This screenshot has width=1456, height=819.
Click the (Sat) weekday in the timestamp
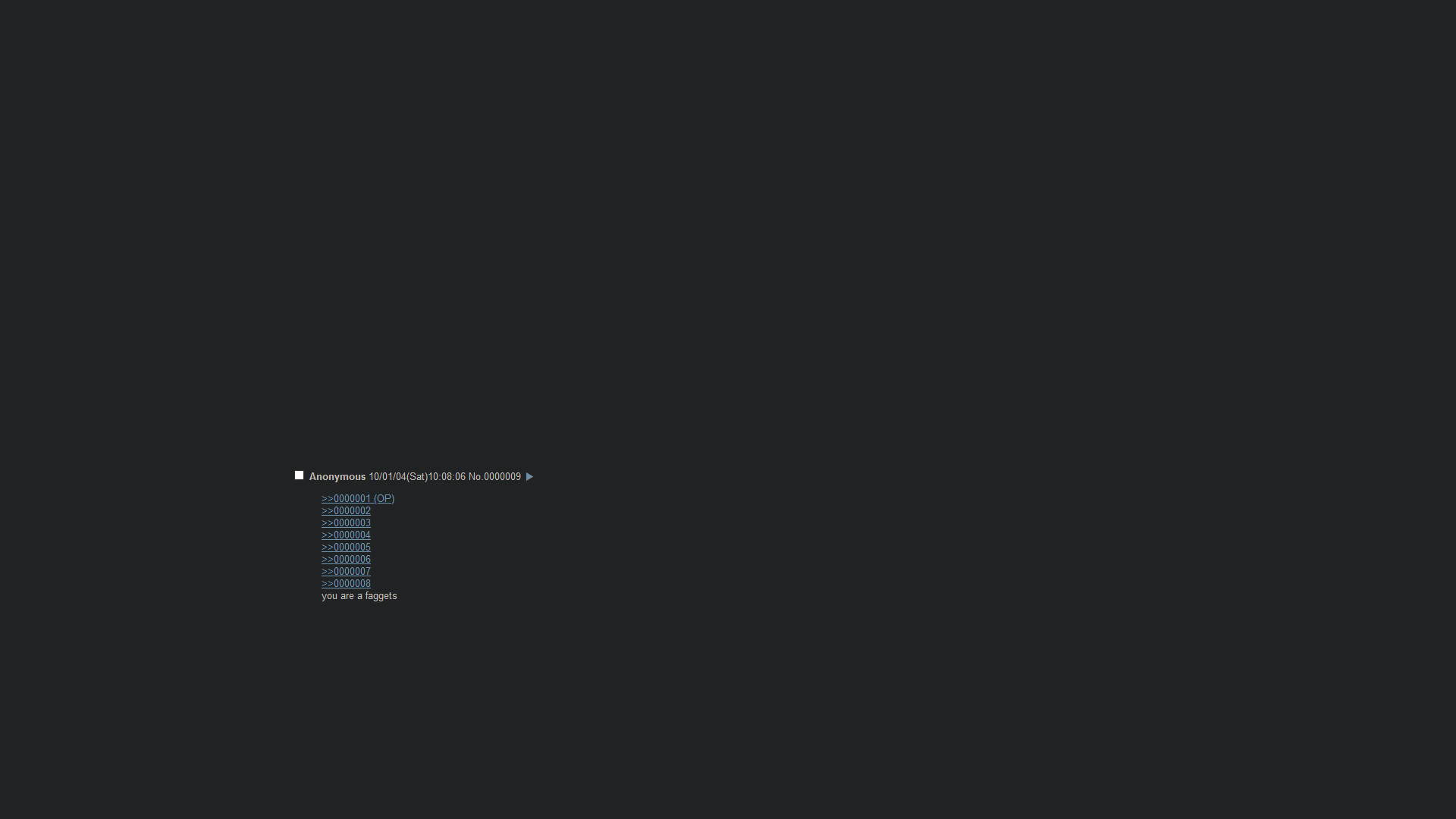tap(417, 477)
